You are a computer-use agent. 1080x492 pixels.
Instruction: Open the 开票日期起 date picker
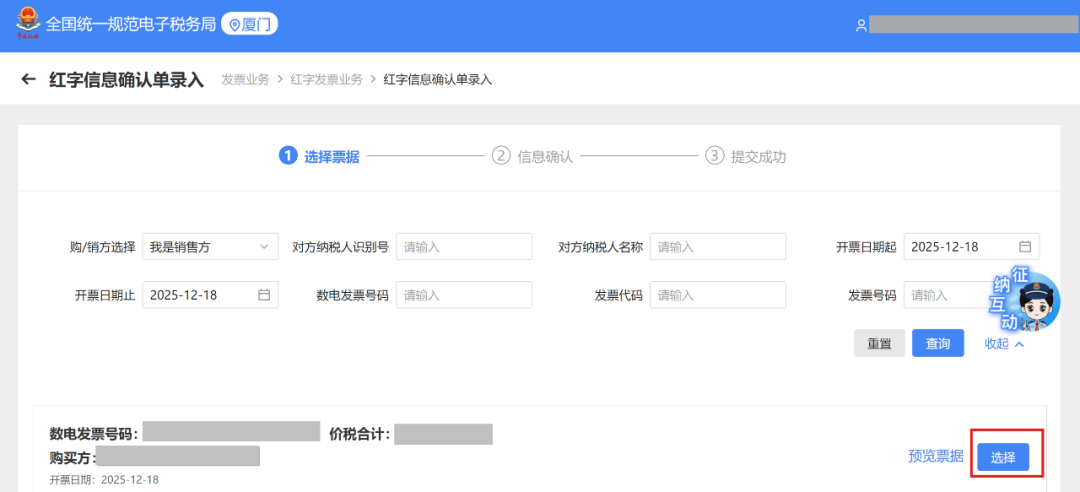960,247
